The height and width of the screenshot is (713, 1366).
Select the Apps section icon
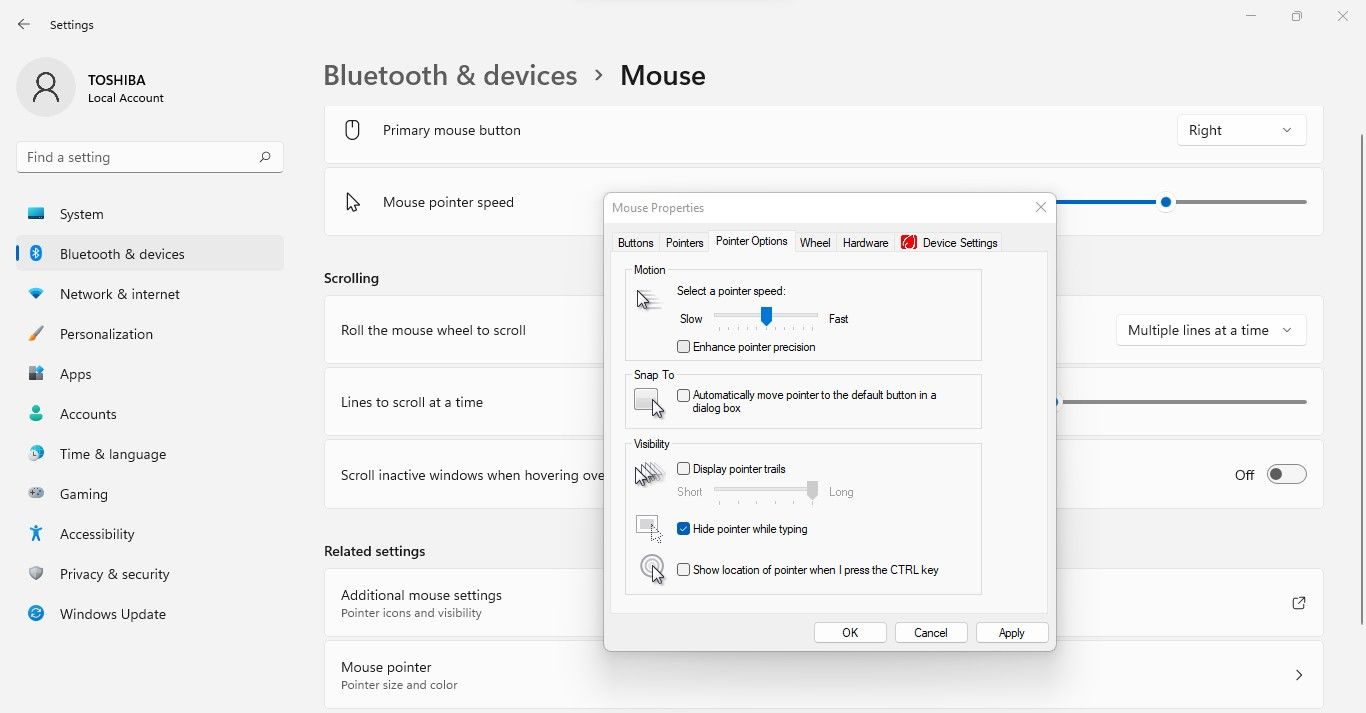(x=35, y=374)
